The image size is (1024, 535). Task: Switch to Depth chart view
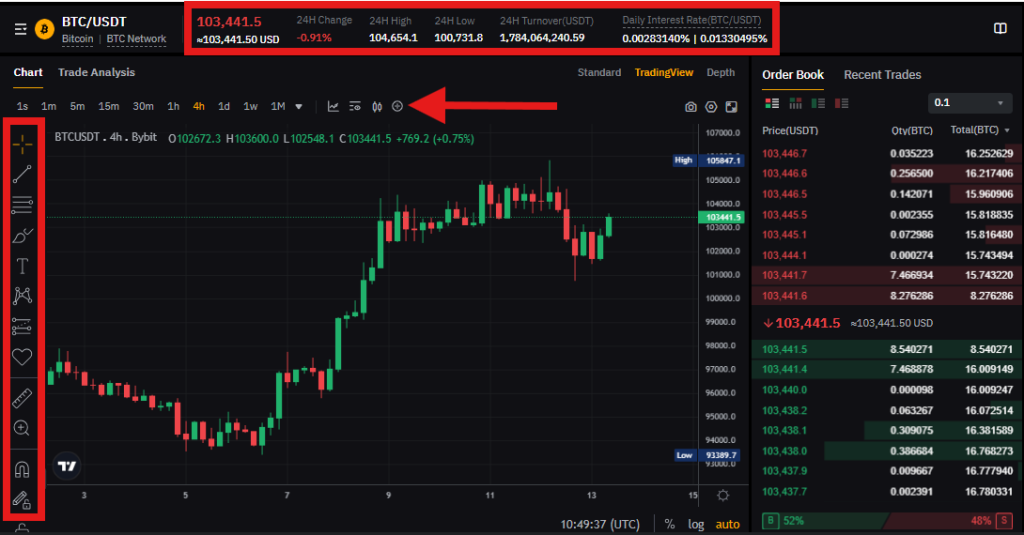tap(720, 73)
